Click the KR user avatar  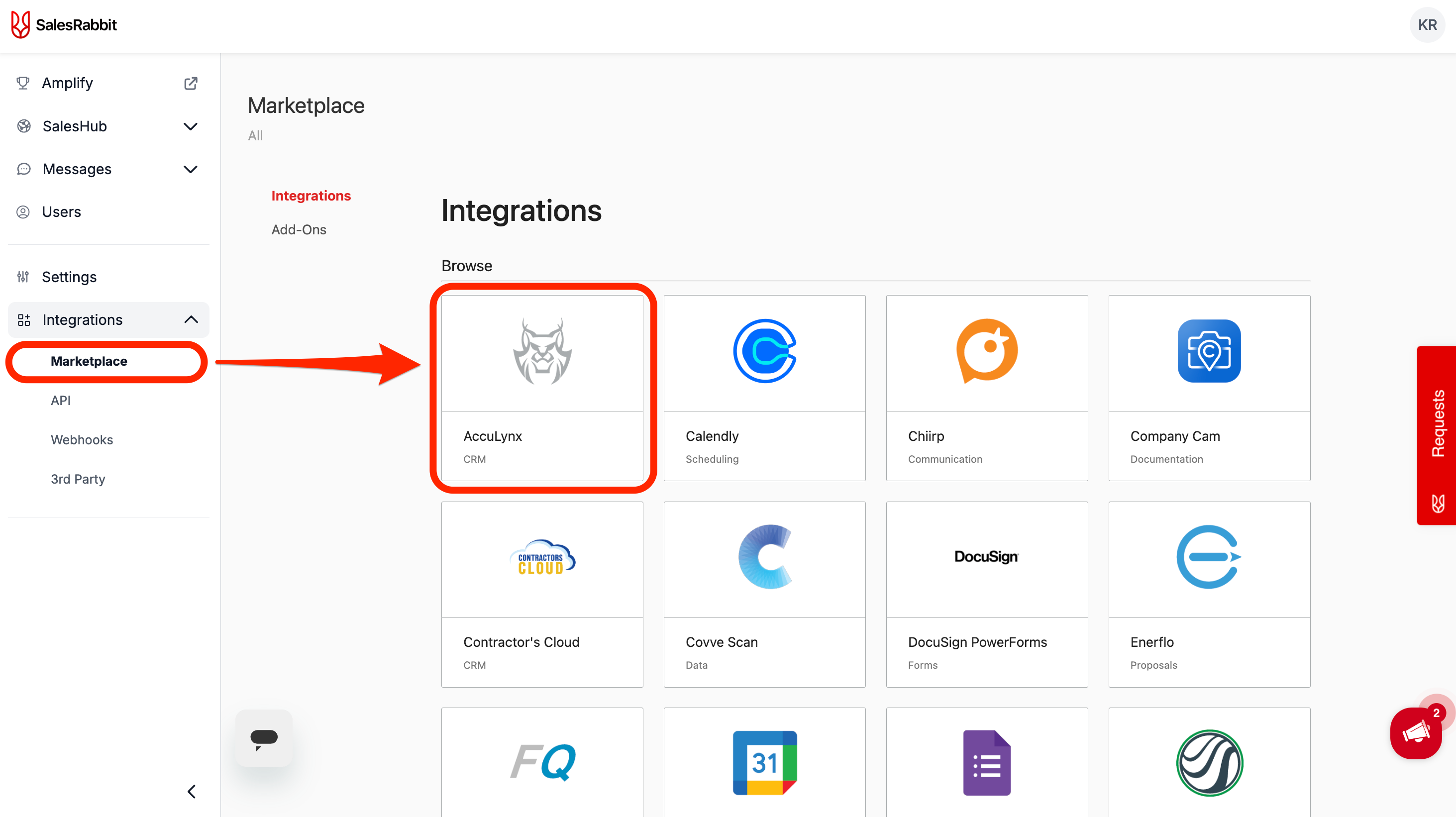tap(1427, 25)
